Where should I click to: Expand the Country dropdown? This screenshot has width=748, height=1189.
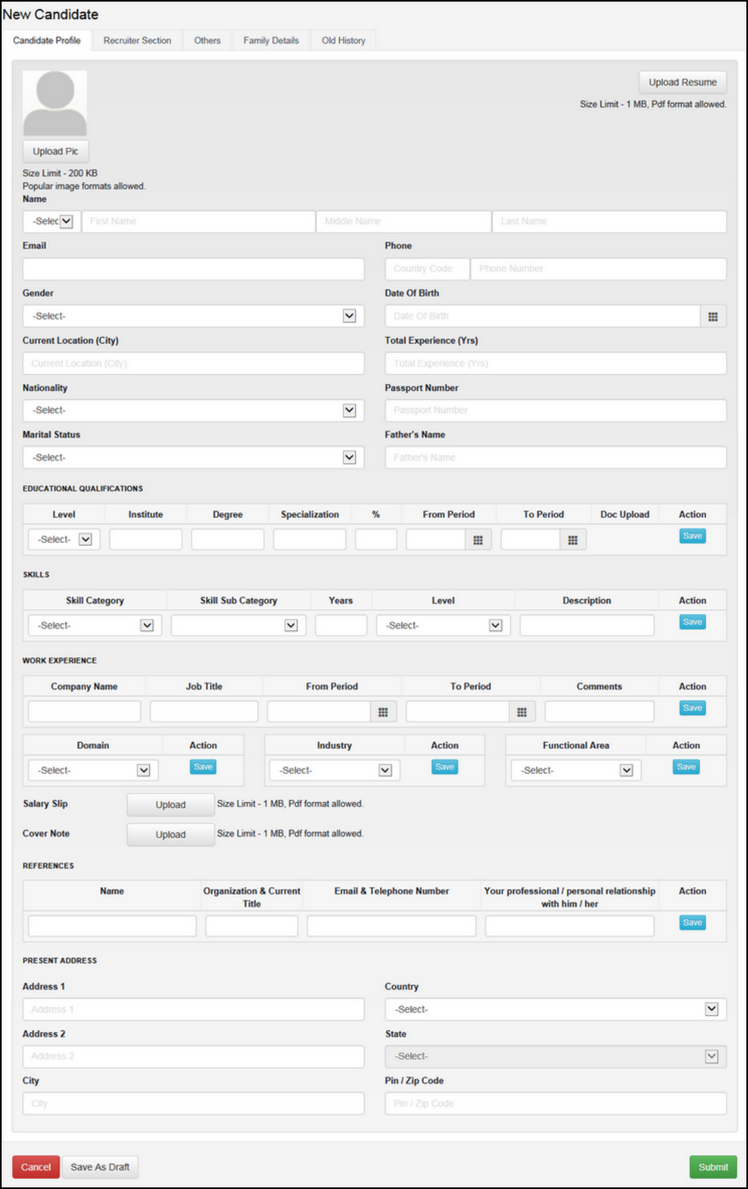pos(555,1009)
